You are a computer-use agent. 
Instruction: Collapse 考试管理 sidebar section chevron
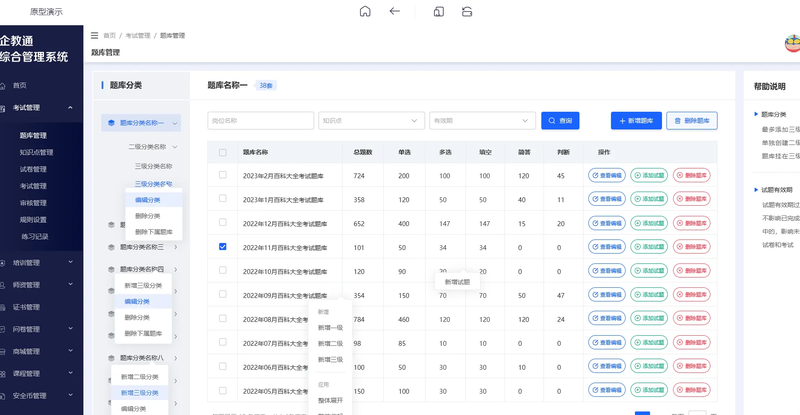tap(70, 107)
